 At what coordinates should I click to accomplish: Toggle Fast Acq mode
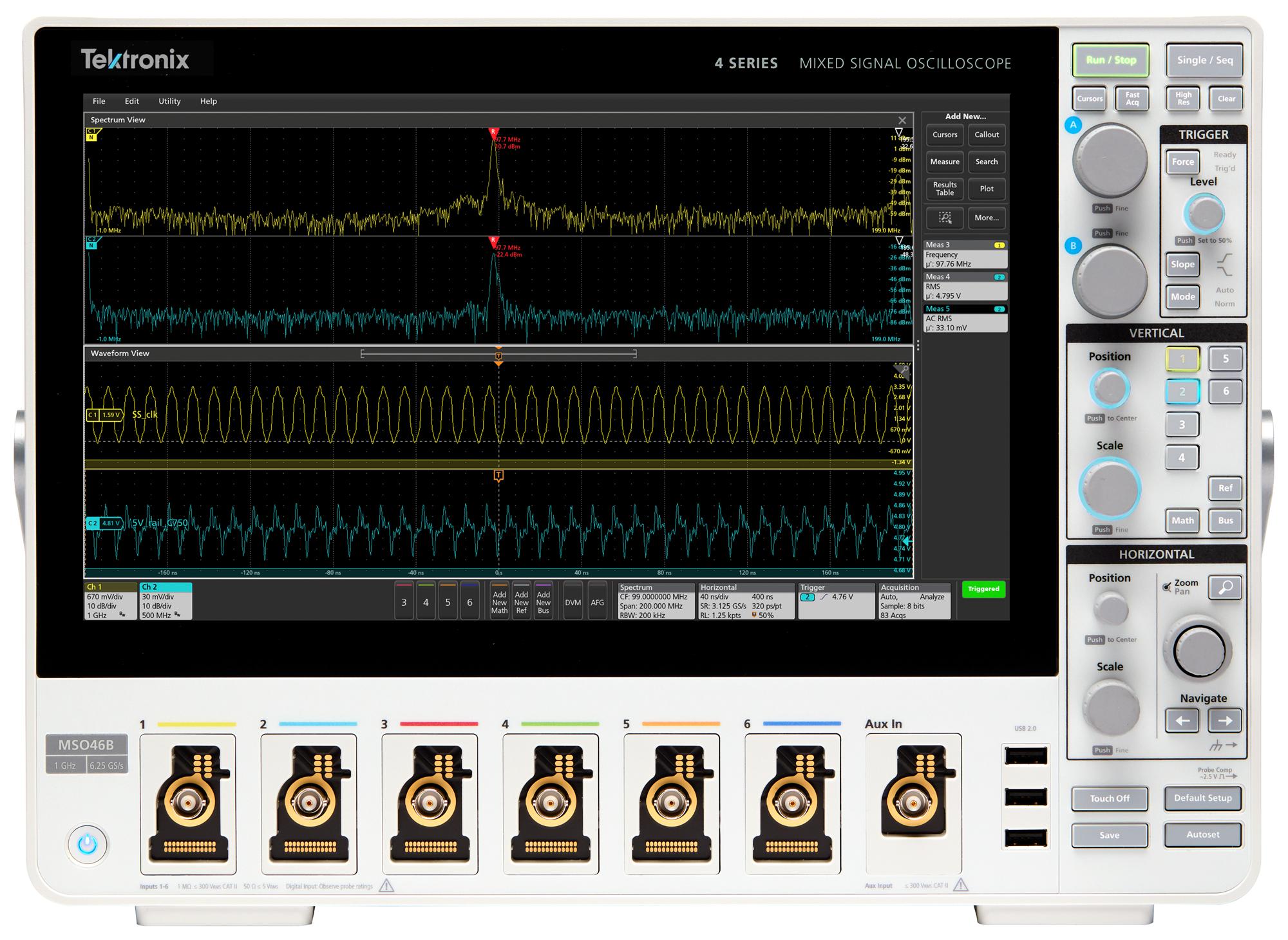(x=1132, y=99)
